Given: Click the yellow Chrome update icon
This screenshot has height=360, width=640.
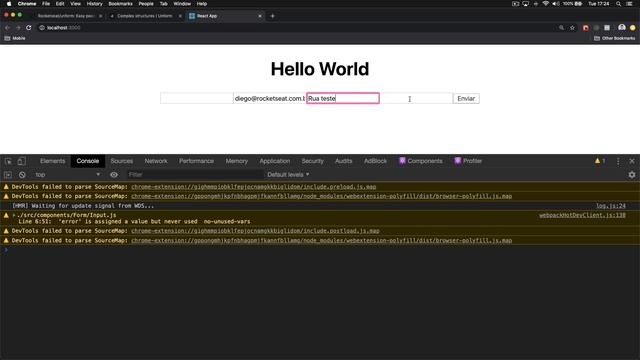Looking at the screenshot, I should (x=633, y=28).
